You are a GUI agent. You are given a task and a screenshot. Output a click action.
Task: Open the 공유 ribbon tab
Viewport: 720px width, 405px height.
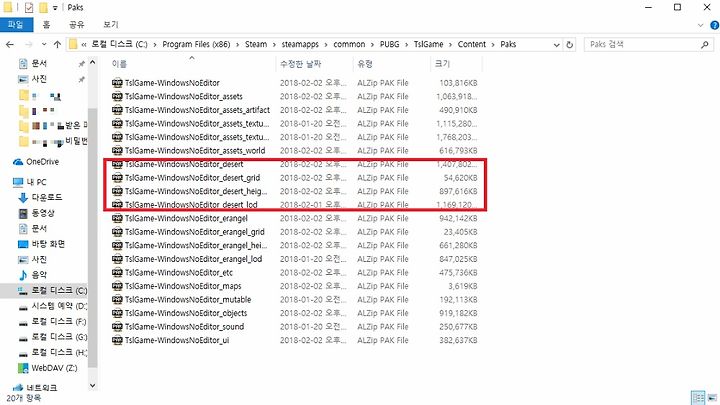pos(76,25)
